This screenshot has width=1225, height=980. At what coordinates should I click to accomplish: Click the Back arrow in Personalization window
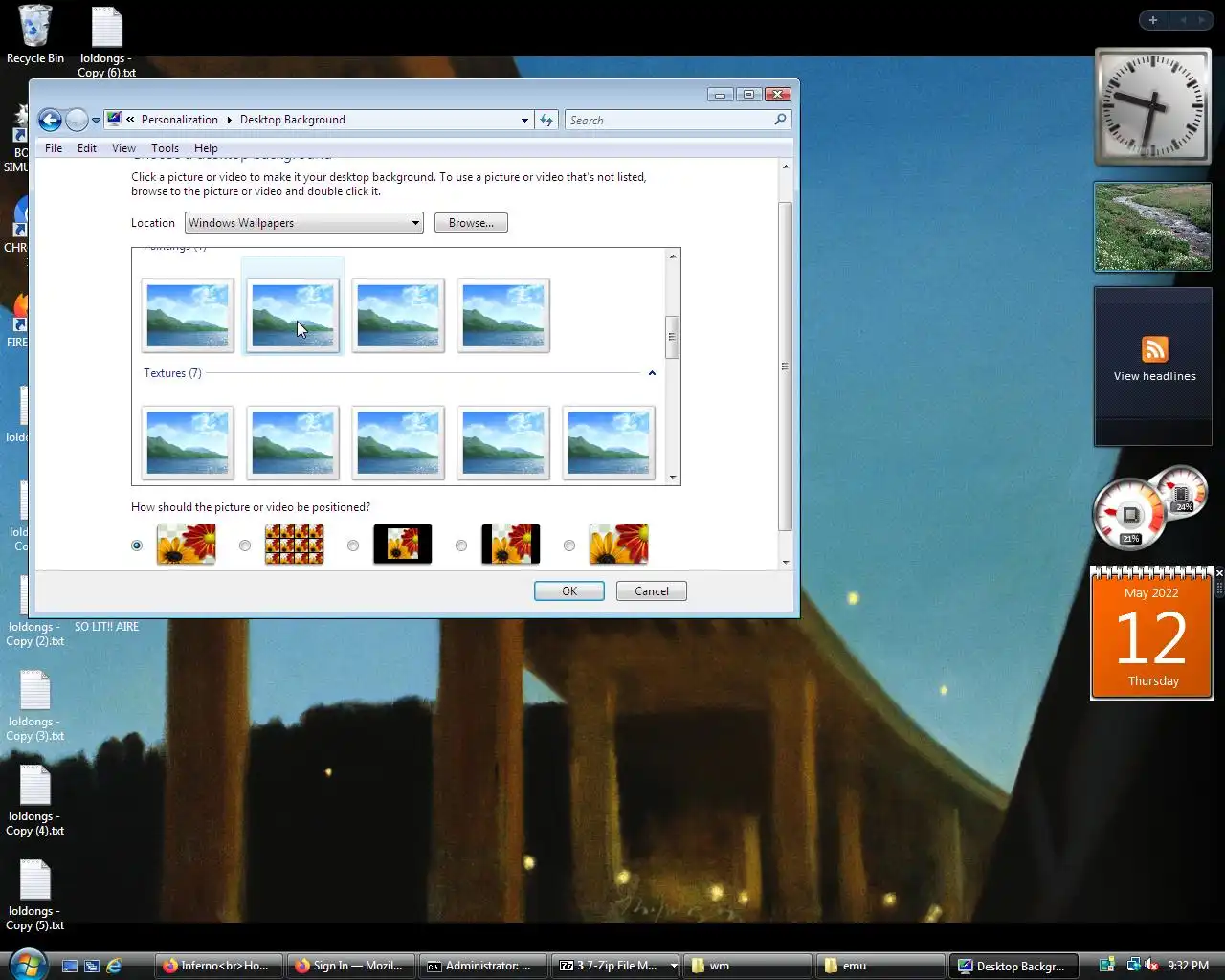click(x=50, y=120)
